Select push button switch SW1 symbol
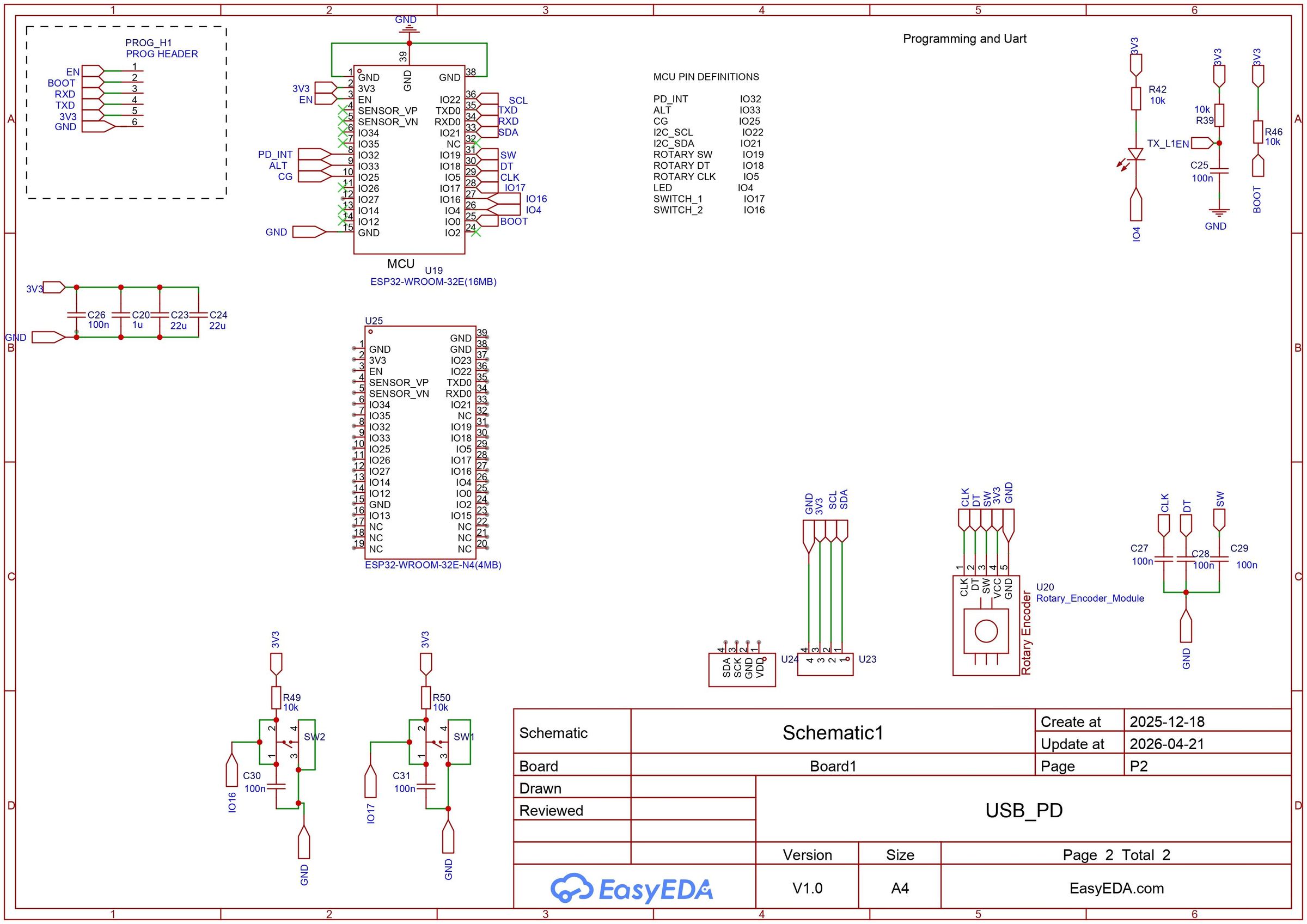 [x=437, y=742]
